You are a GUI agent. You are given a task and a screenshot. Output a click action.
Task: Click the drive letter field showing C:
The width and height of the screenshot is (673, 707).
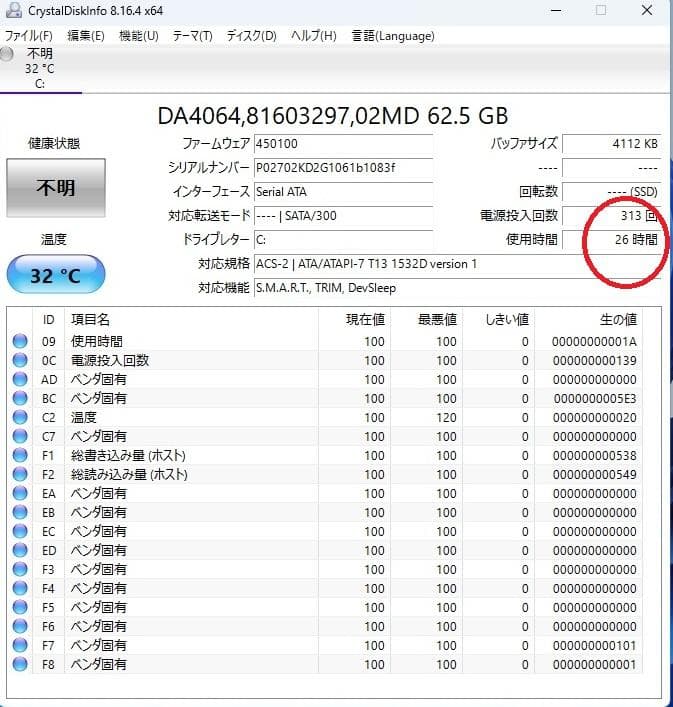click(343, 239)
